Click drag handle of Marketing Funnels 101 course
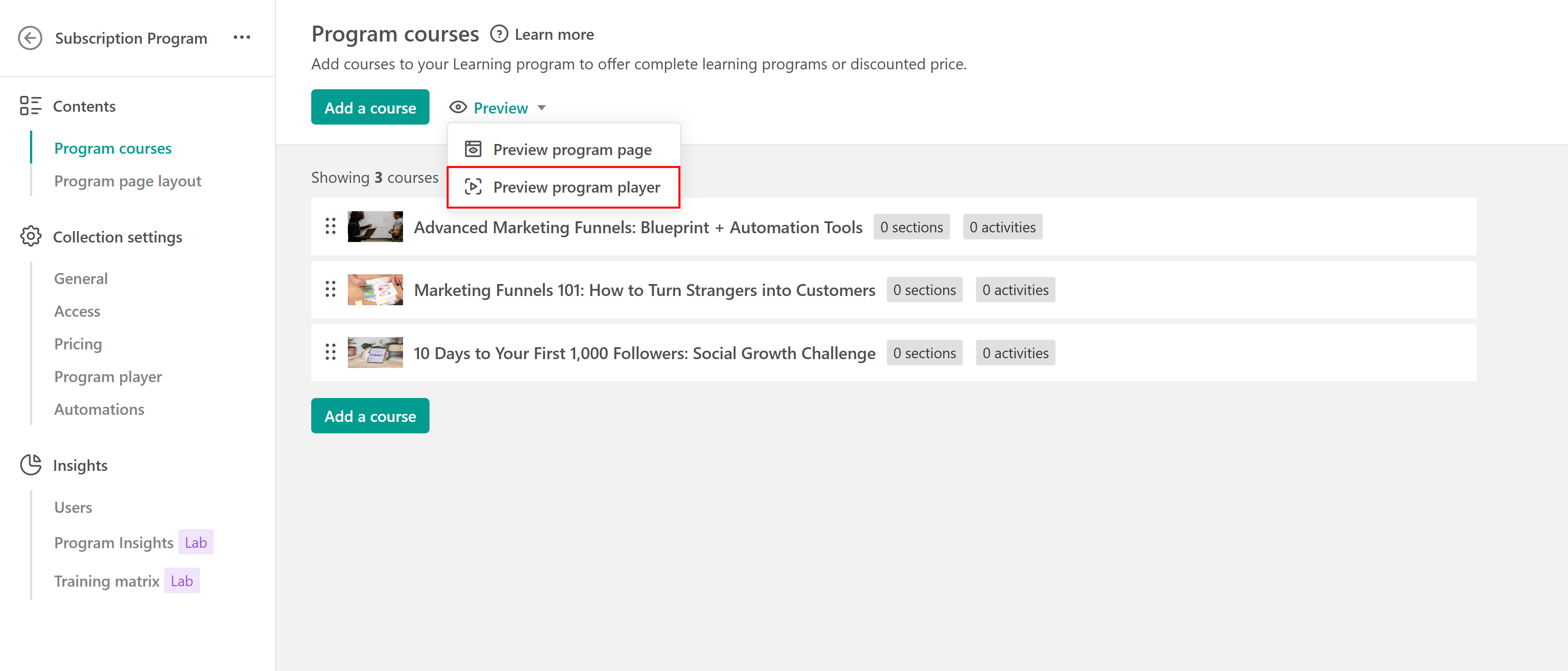This screenshot has height=671, width=1568. (x=330, y=289)
